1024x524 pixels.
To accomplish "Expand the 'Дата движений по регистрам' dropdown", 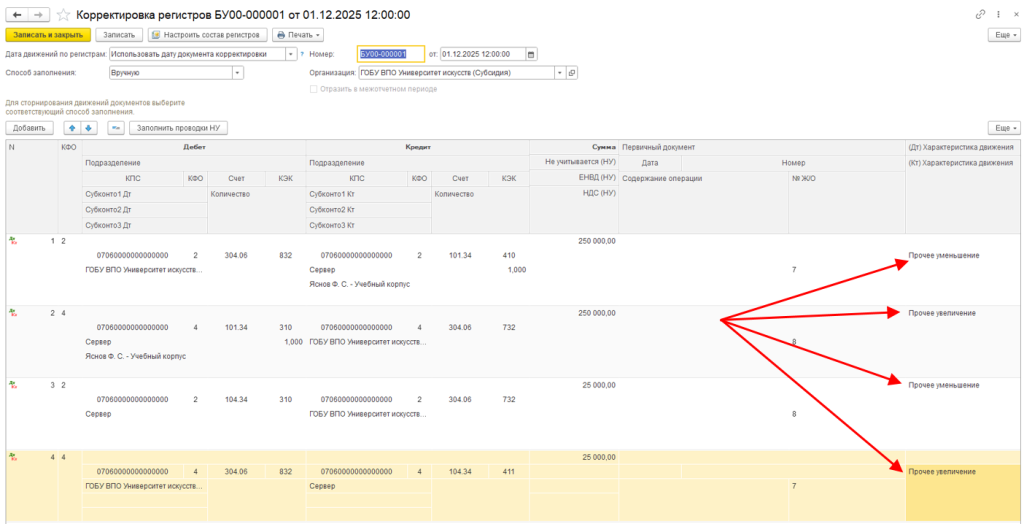I will coord(291,54).
